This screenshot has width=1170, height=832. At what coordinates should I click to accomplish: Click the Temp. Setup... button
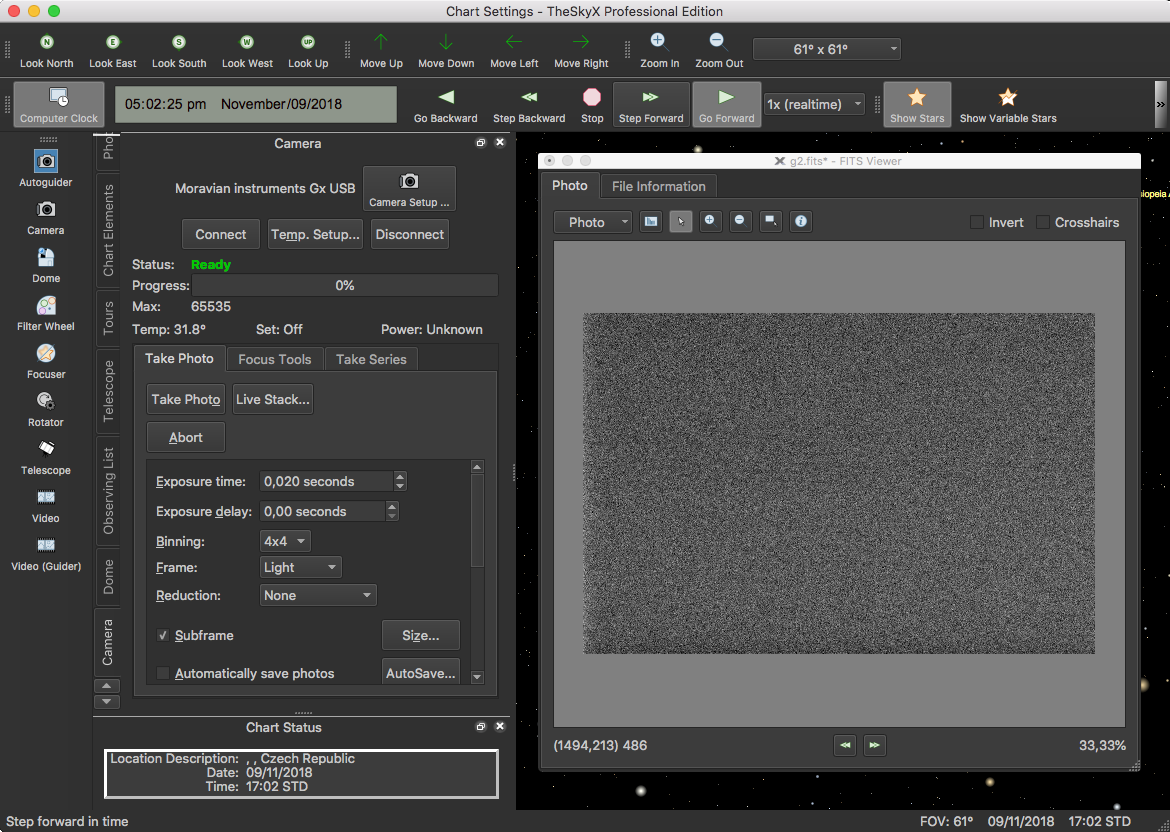click(x=315, y=235)
